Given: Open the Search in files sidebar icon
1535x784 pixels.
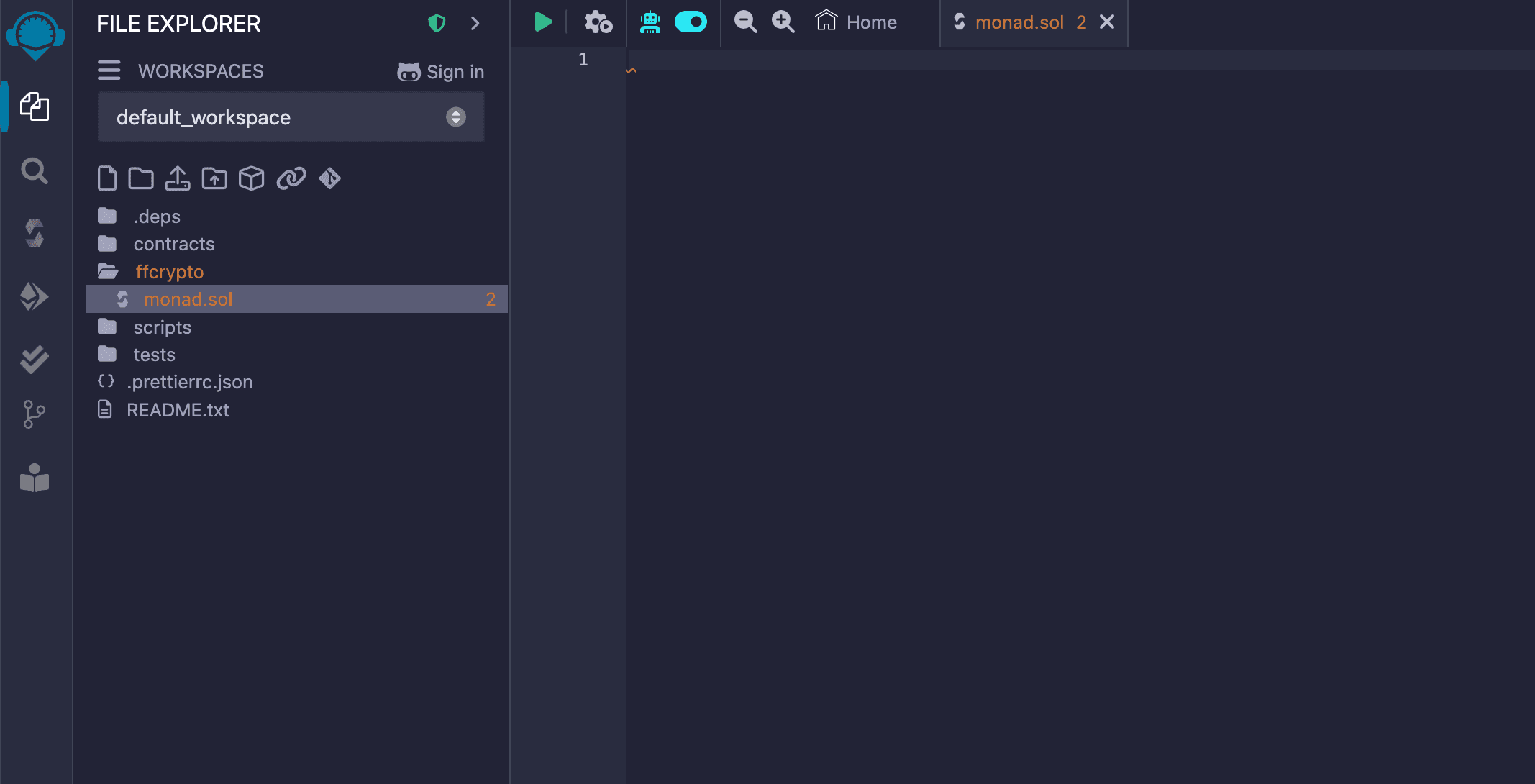Looking at the screenshot, I should [35, 171].
